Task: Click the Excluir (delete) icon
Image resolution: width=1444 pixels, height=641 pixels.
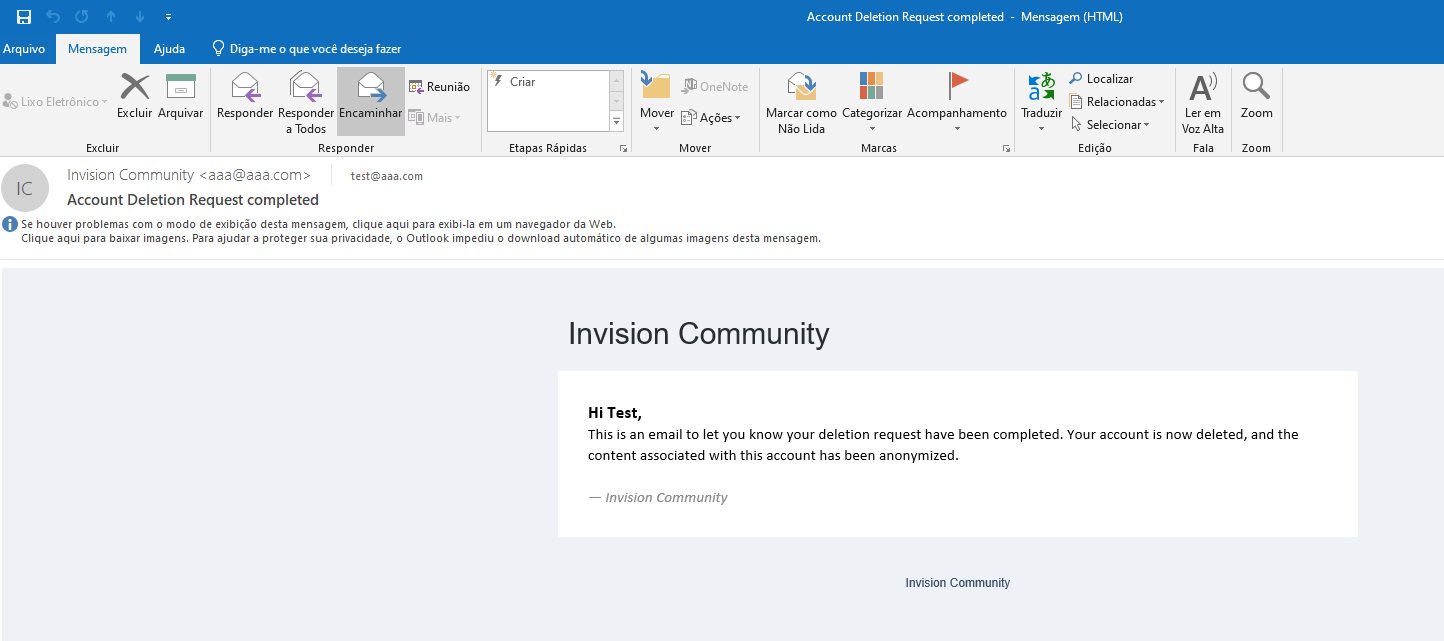Action: pos(134,88)
